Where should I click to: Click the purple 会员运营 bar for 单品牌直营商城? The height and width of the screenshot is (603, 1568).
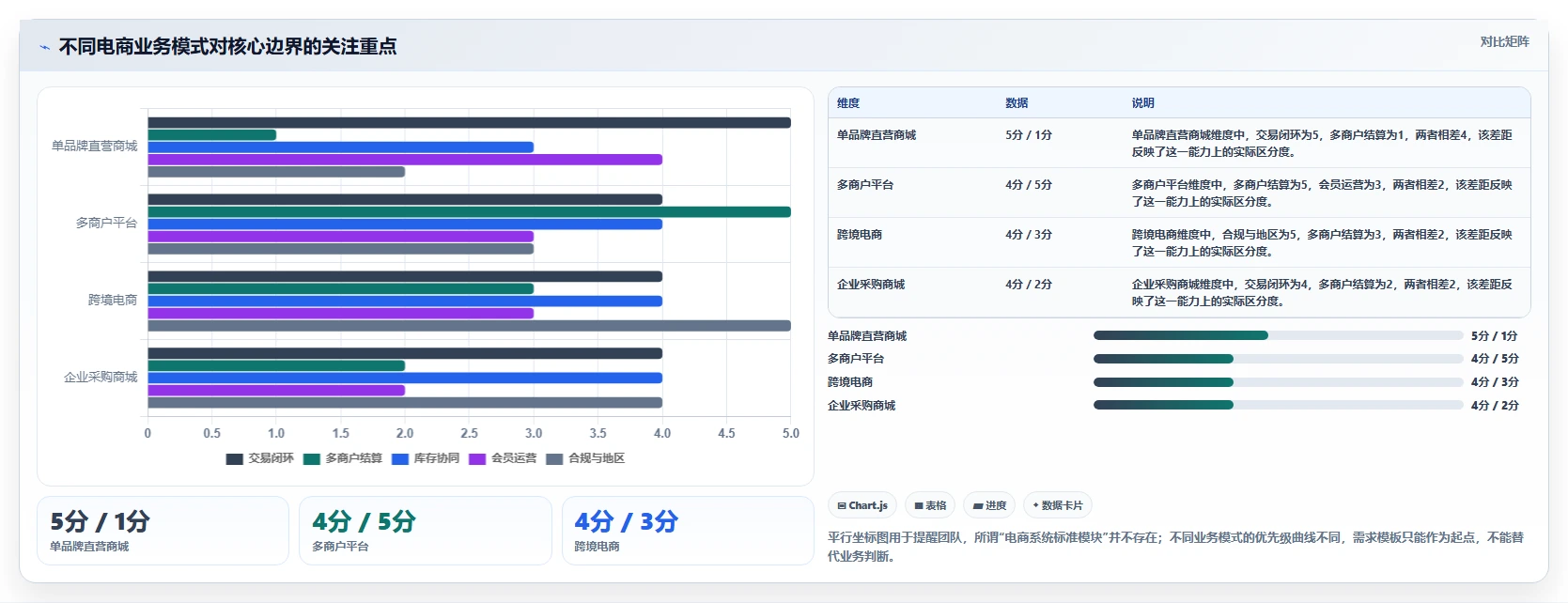405,160
